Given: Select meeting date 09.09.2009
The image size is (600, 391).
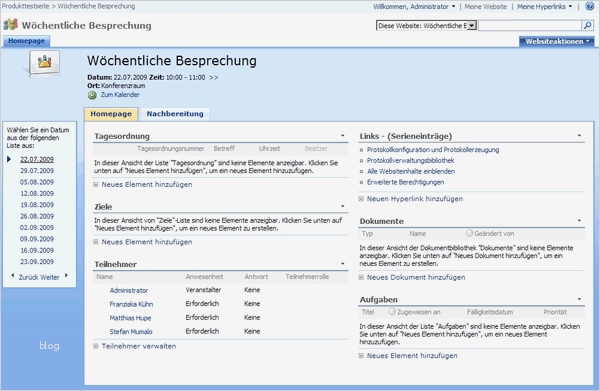Looking at the screenshot, I should click(37, 239).
